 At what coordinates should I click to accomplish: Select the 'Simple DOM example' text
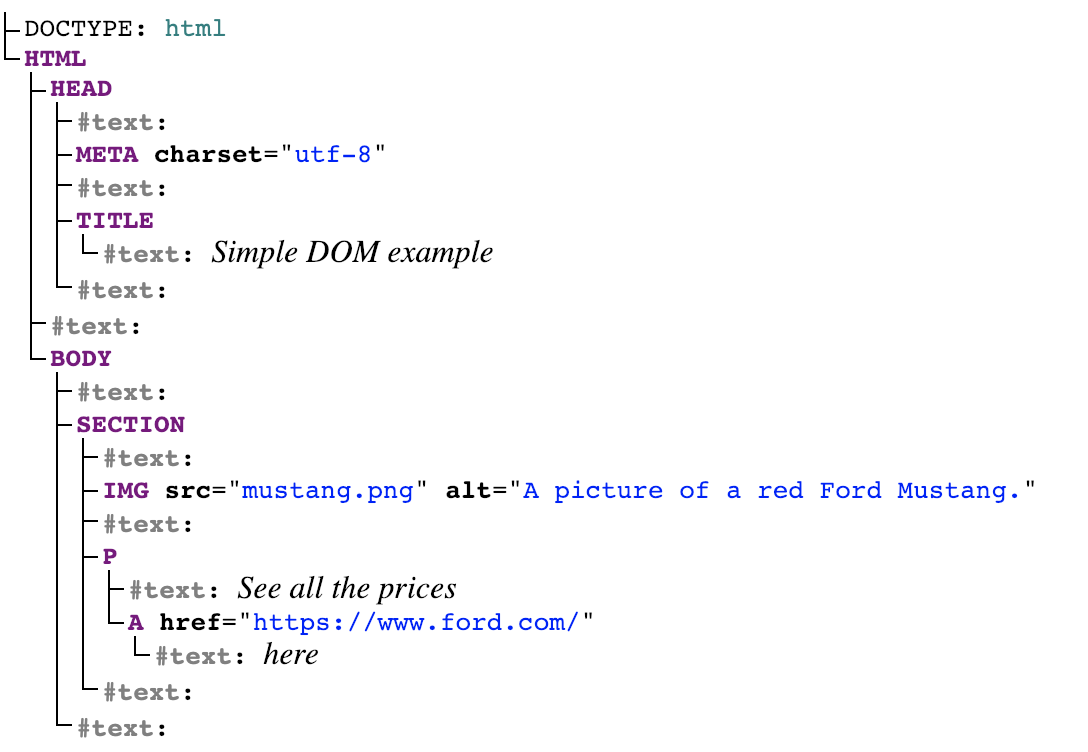pyautogui.click(x=352, y=253)
